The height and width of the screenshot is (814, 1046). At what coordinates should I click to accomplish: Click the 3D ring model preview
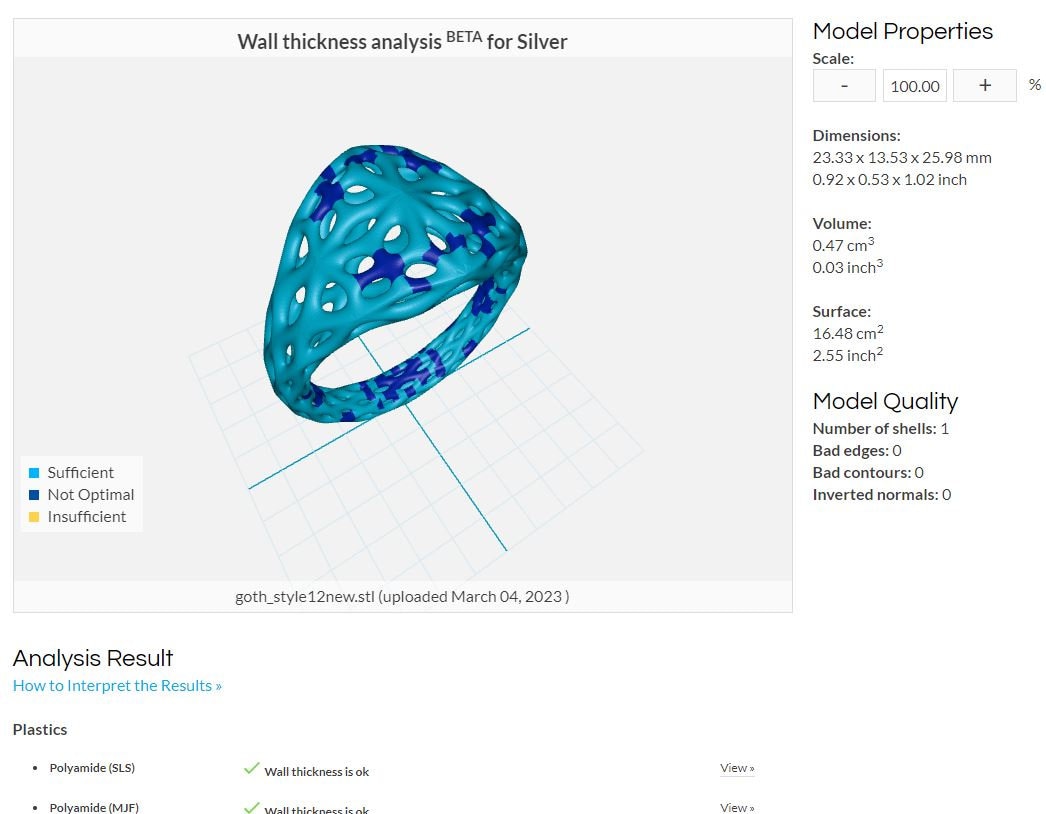(395, 284)
